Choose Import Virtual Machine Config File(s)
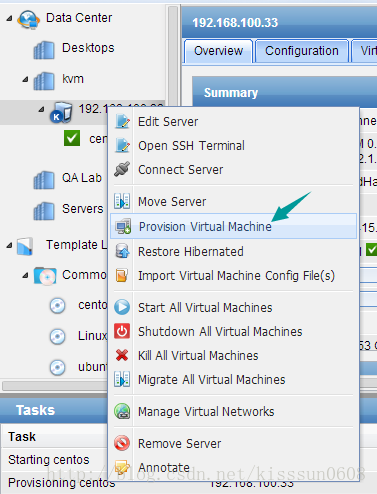The height and width of the screenshot is (494, 377). pyautogui.click(x=234, y=276)
